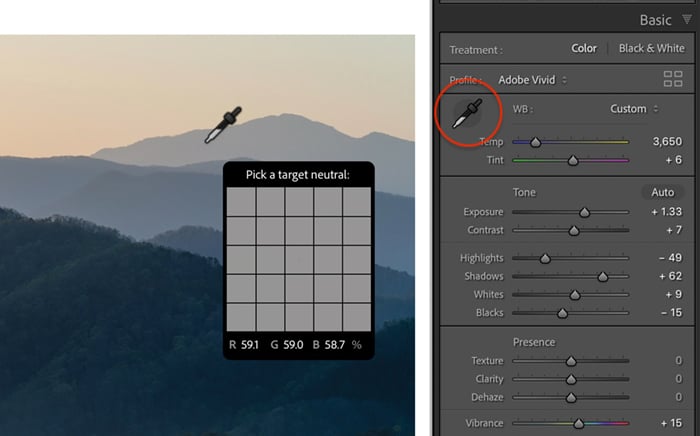Collapse the Basic panel triangle
Image resolution: width=700 pixels, height=436 pixels.
click(x=687, y=19)
